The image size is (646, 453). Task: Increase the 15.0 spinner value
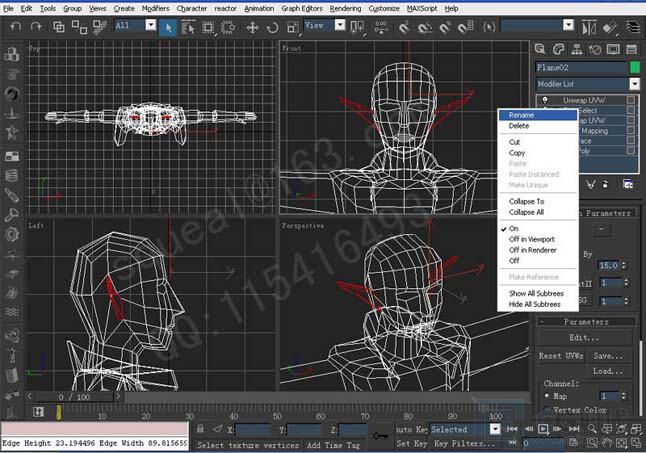(624, 263)
